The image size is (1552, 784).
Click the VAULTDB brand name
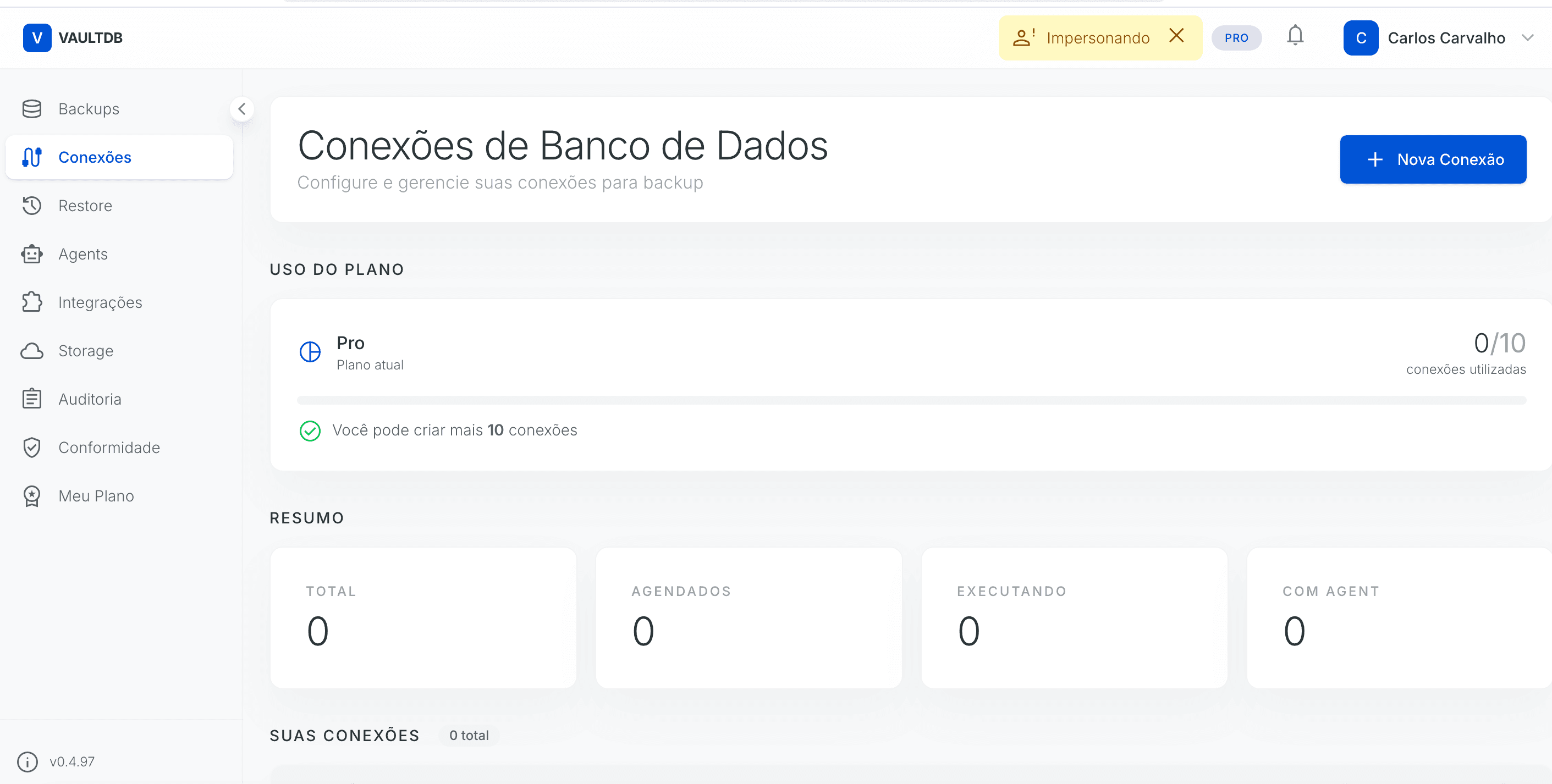pyautogui.click(x=90, y=38)
